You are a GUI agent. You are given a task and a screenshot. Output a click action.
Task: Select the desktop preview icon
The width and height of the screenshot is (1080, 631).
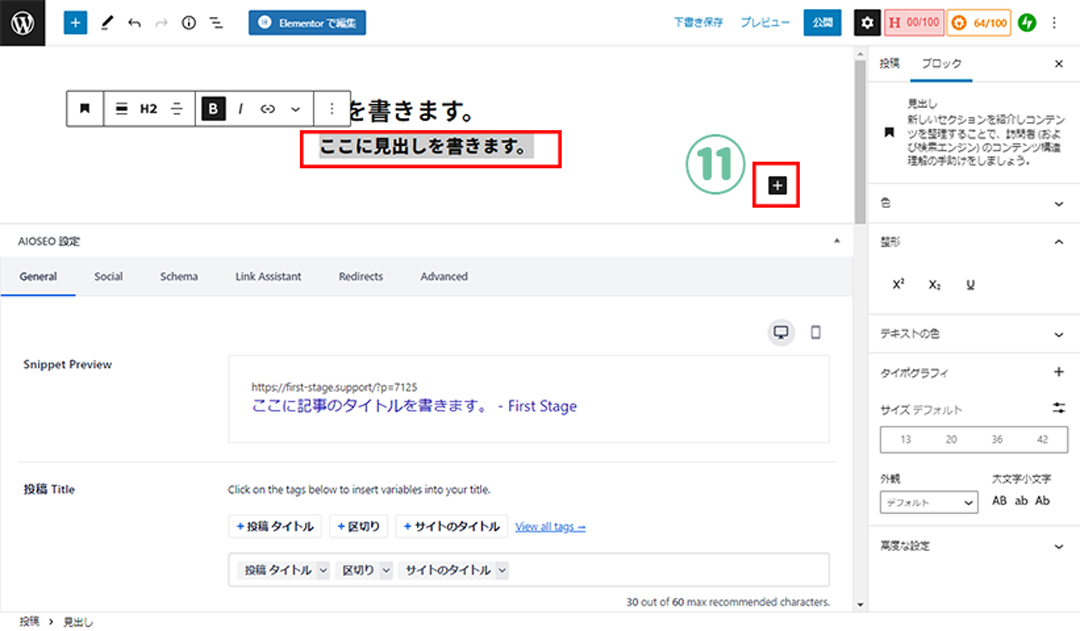782,332
